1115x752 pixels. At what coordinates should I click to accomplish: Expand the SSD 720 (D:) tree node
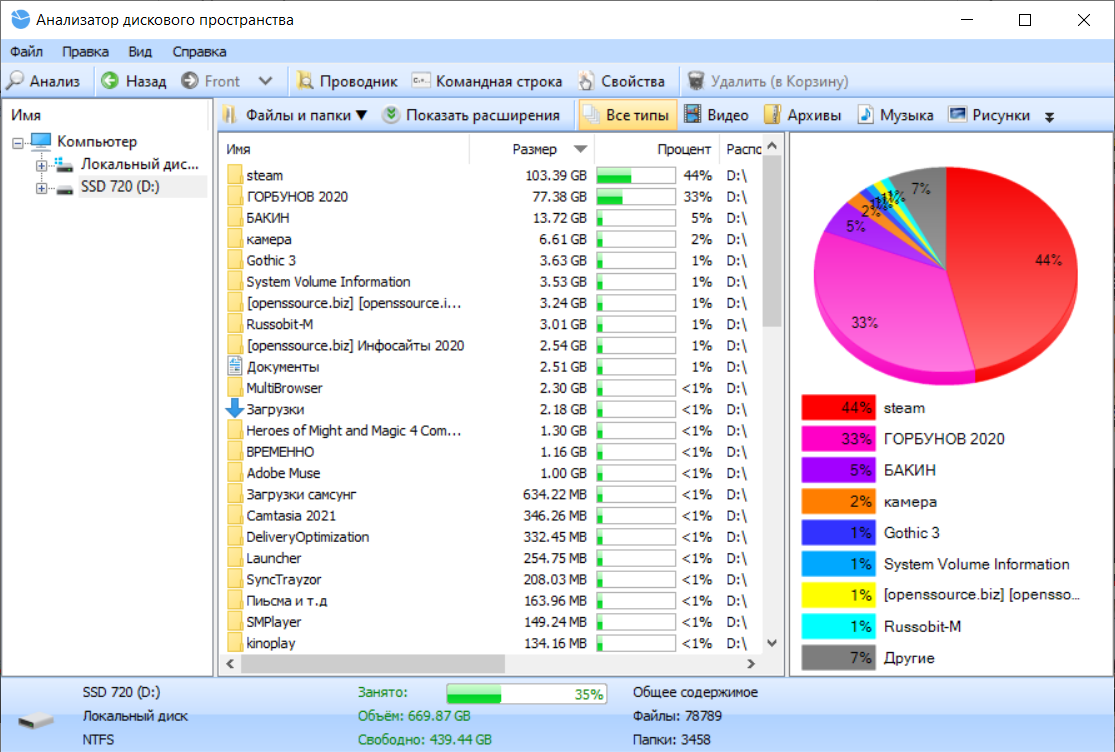point(41,188)
